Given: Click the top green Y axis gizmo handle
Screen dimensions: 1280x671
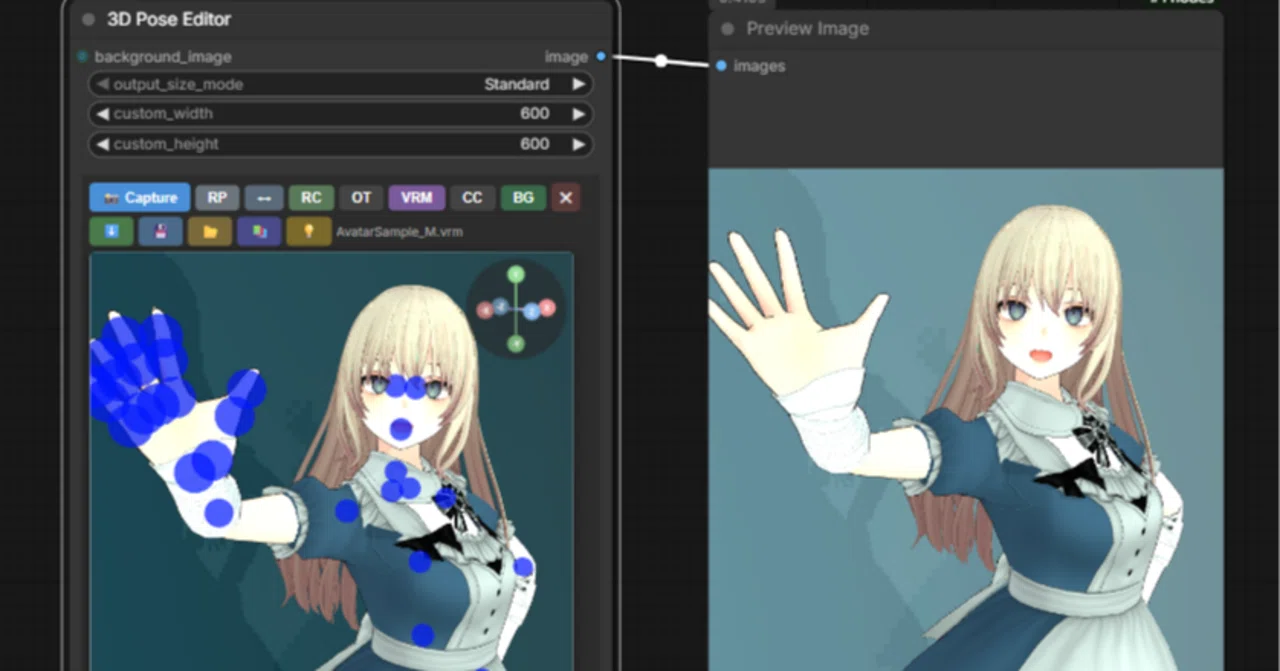Looking at the screenshot, I should click(x=515, y=274).
